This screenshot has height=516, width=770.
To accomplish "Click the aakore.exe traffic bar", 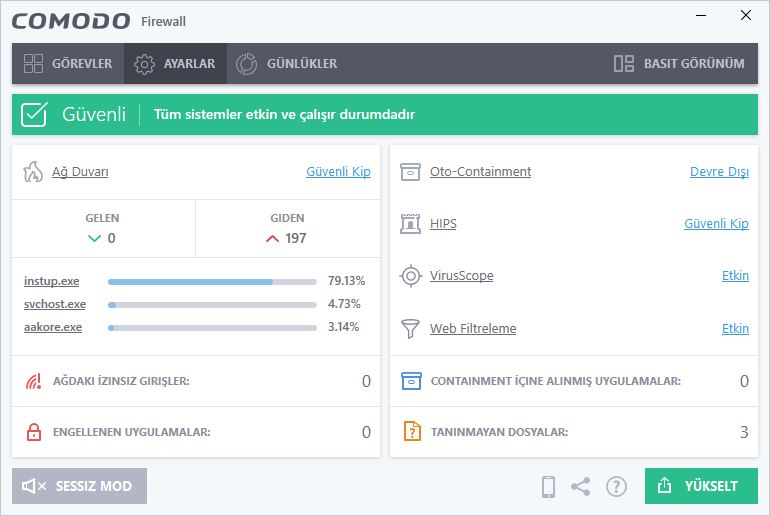I will [x=212, y=327].
